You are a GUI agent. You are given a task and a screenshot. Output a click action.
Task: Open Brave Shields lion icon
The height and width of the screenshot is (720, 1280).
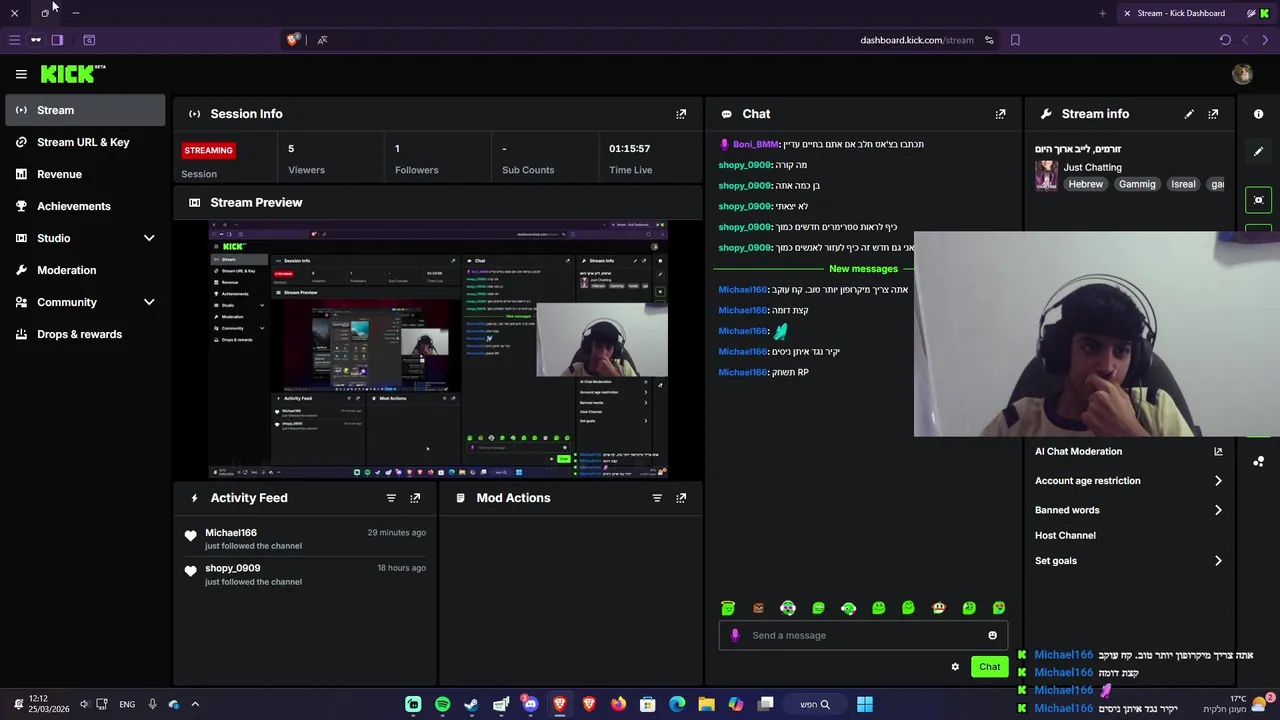click(293, 40)
